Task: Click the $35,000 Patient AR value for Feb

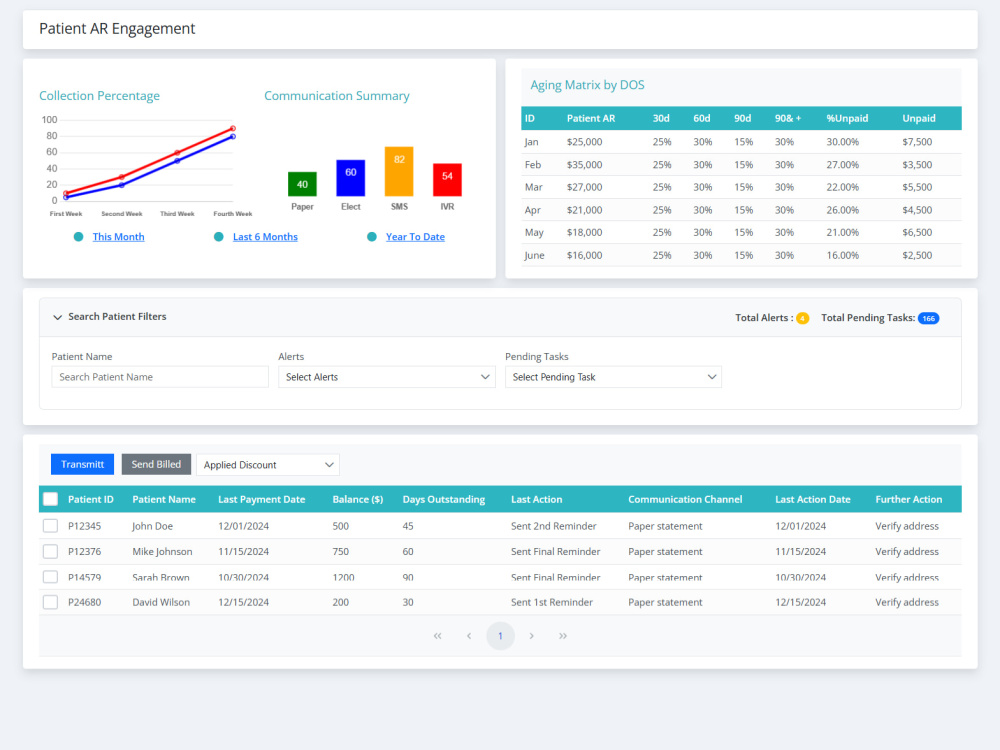Action: point(584,165)
